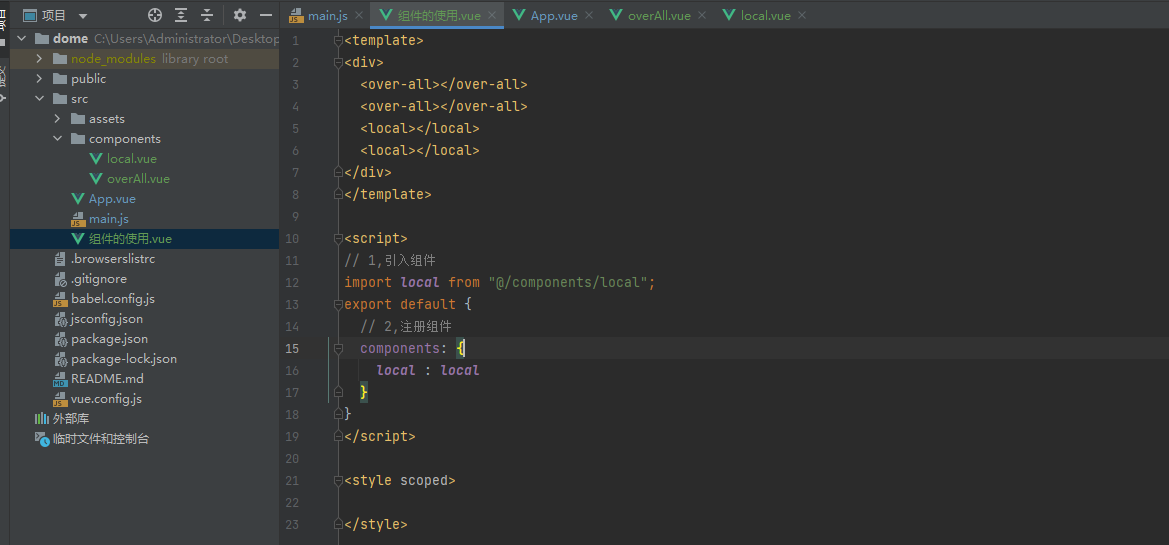Fold the export default block at line 13
This screenshot has height=545, width=1169.
(x=338, y=305)
